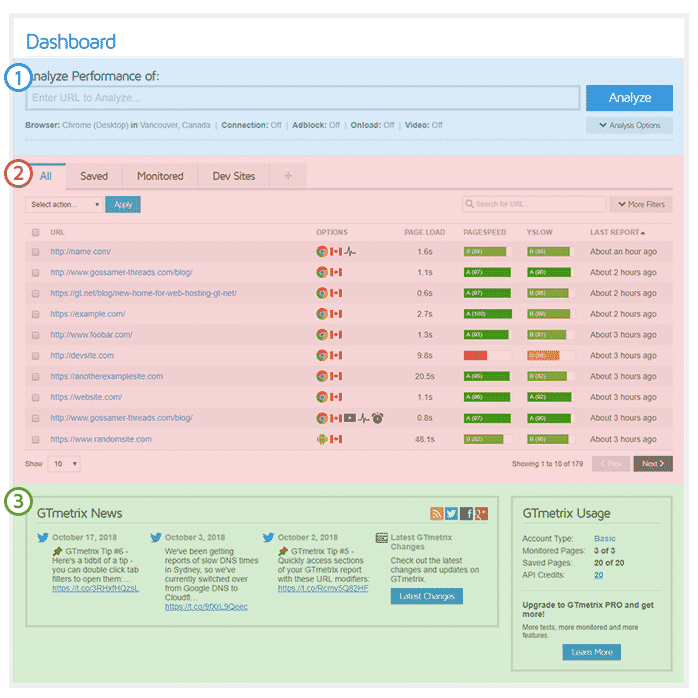Open the http://devsite.com report link
The width and height of the screenshot is (698, 698).
pyautogui.click(x=82, y=355)
